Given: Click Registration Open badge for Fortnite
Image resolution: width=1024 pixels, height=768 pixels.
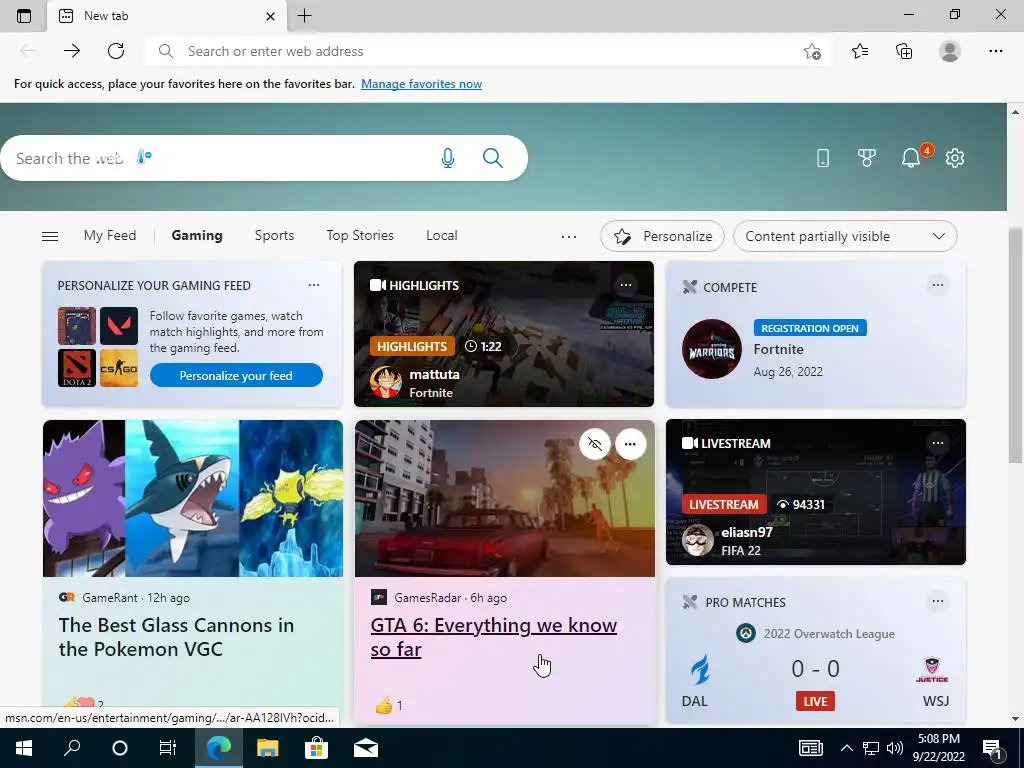Looking at the screenshot, I should pos(810,328).
